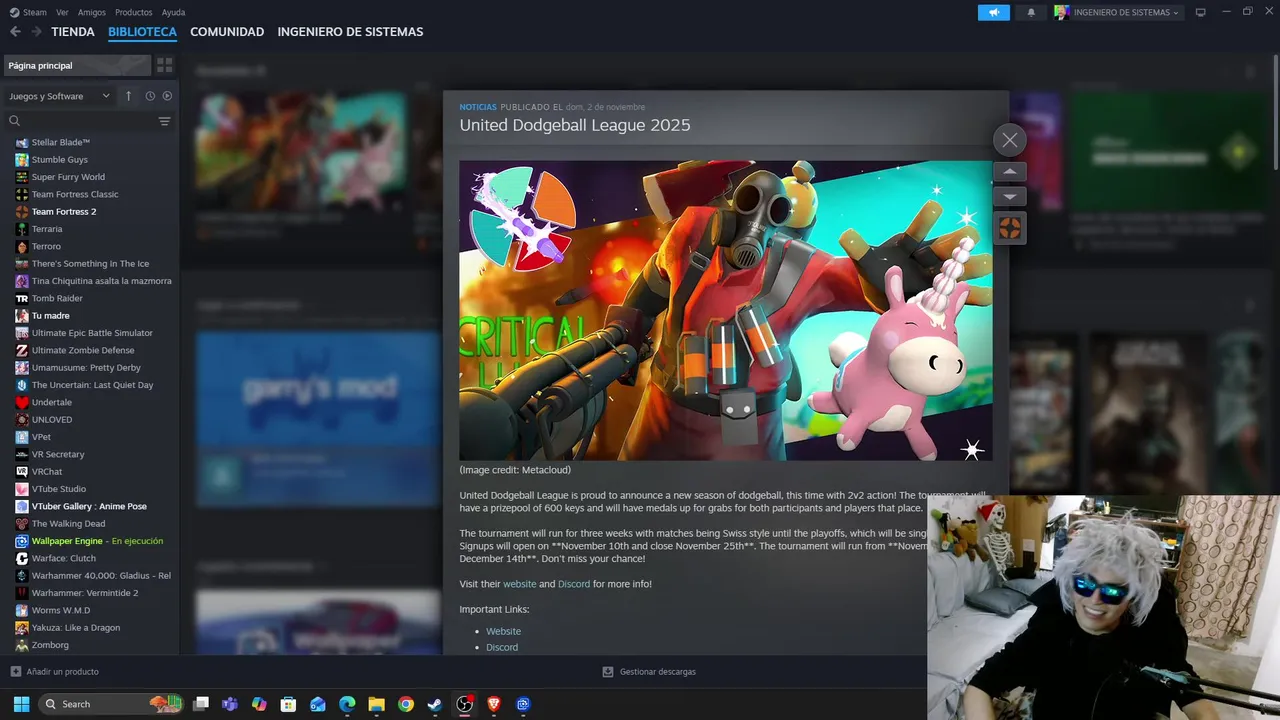
Task: Close the news popup with the X button
Action: click(x=1009, y=140)
